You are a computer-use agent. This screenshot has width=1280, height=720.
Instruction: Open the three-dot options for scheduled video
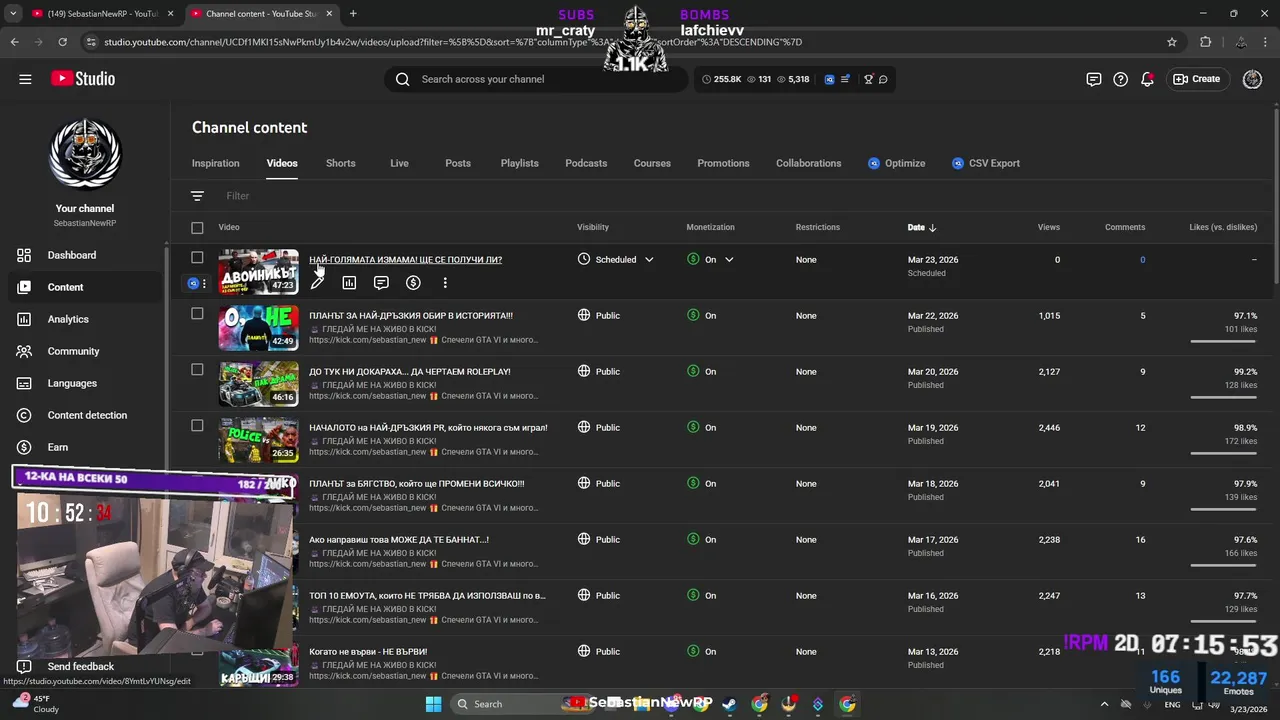pyautogui.click(x=445, y=283)
